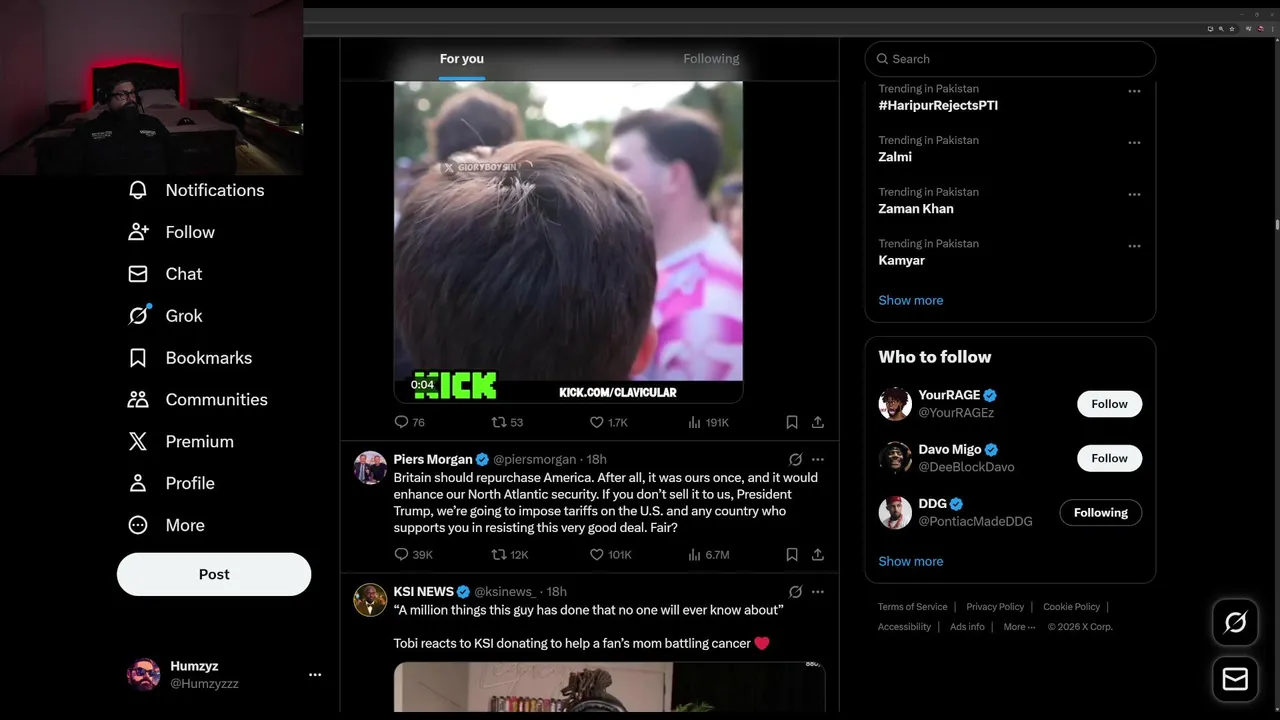Image resolution: width=1280 pixels, height=720 pixels.
Task: Open options for Kamyar trend
Action: click(1134, 246)
